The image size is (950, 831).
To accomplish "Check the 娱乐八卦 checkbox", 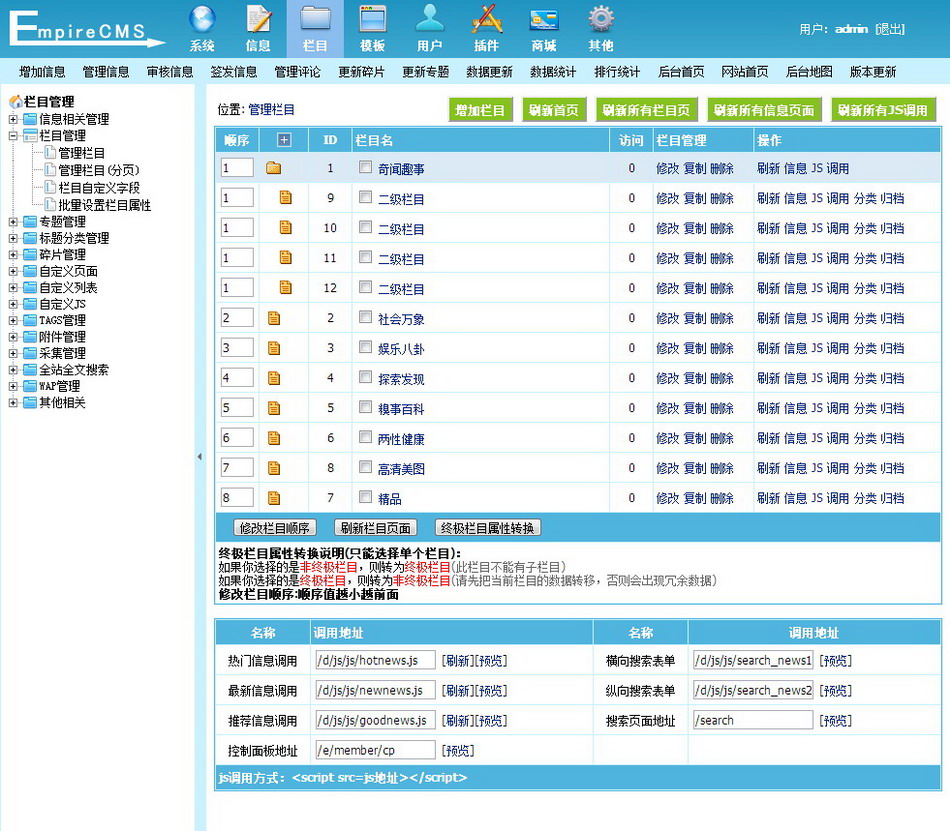I will point(365,346).
